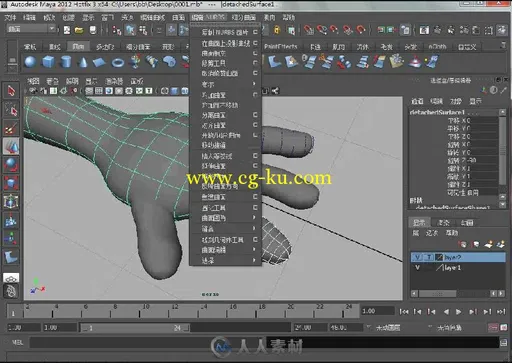Open option box for Insert isoparms
Viewport: 512px width, 363px height.
click(x=255, y=156)
